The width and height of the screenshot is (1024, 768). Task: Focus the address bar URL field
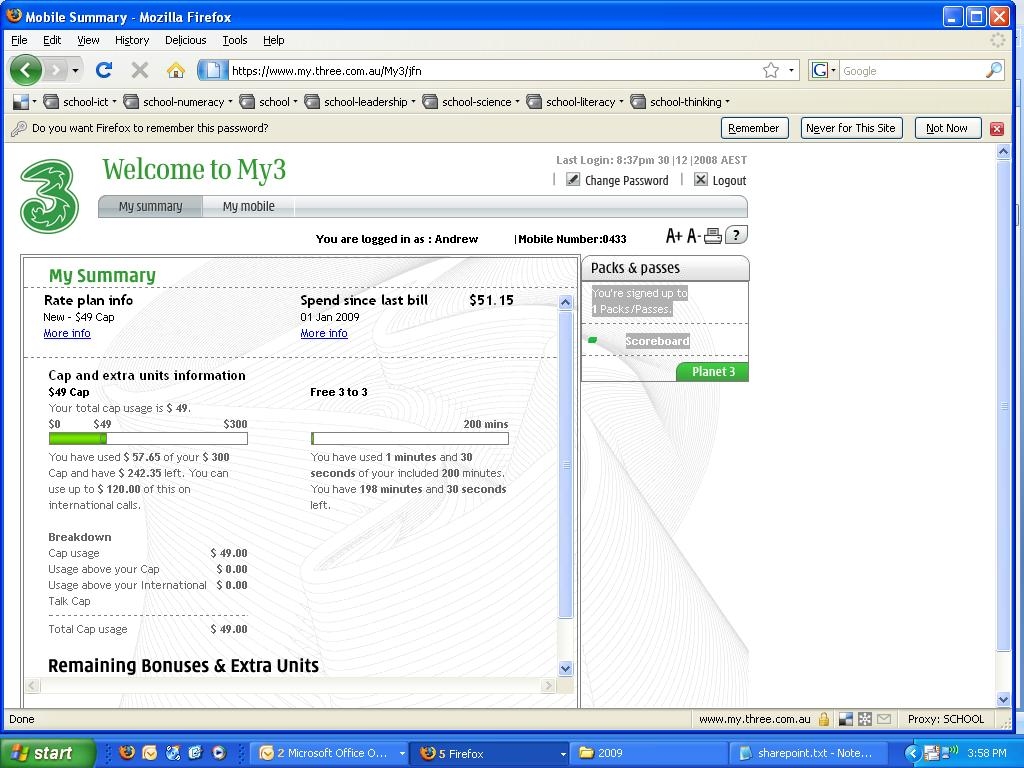[x=495, y=71]
